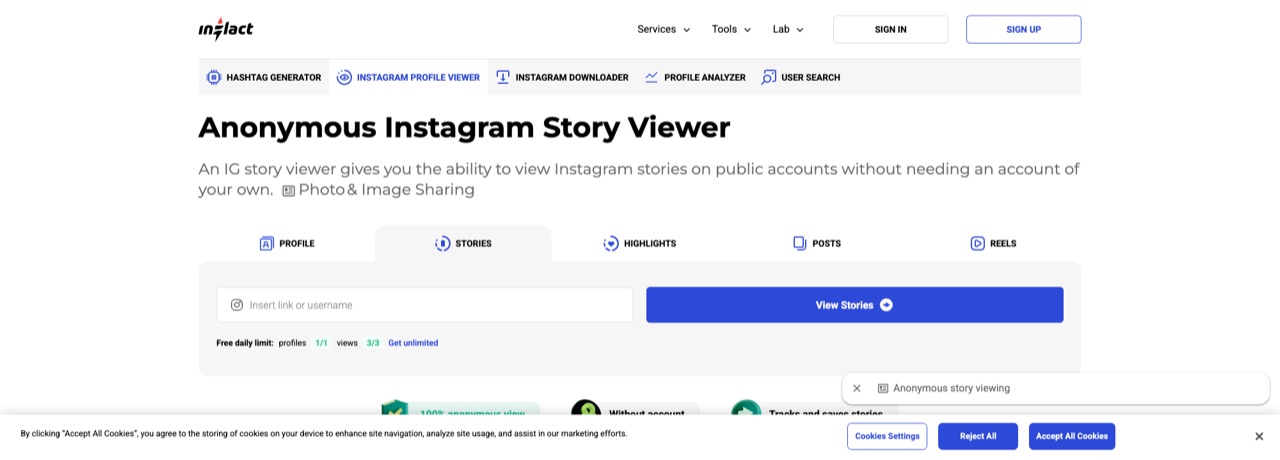
Task: Click the Instagram Downloader download icon
Action: pyautogui.click(x=503, y=77)
